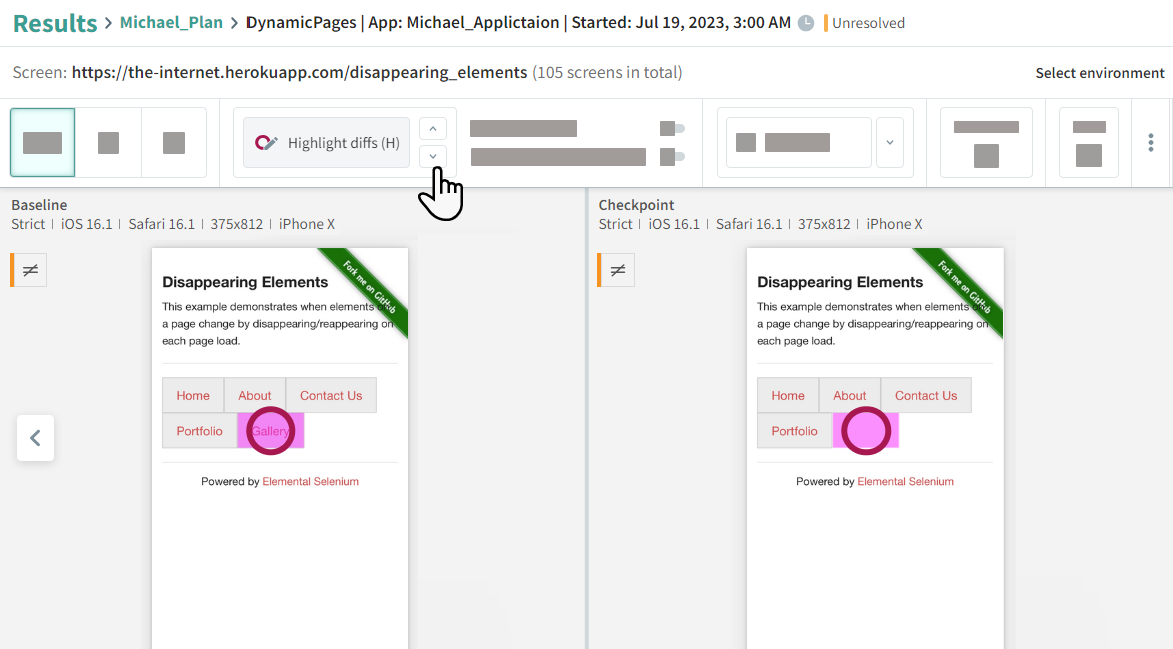
Task: Go to previous screen with left arrow
Action: tap(35, 438)
